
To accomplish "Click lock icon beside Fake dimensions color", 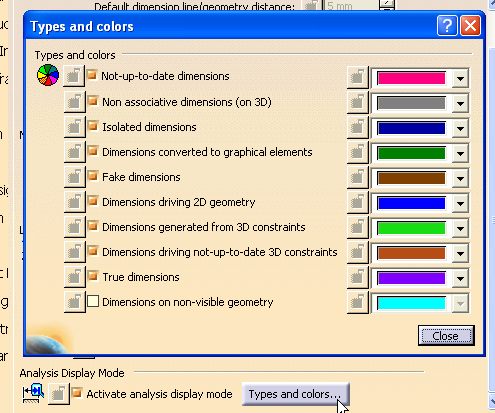I will (357, 177).
